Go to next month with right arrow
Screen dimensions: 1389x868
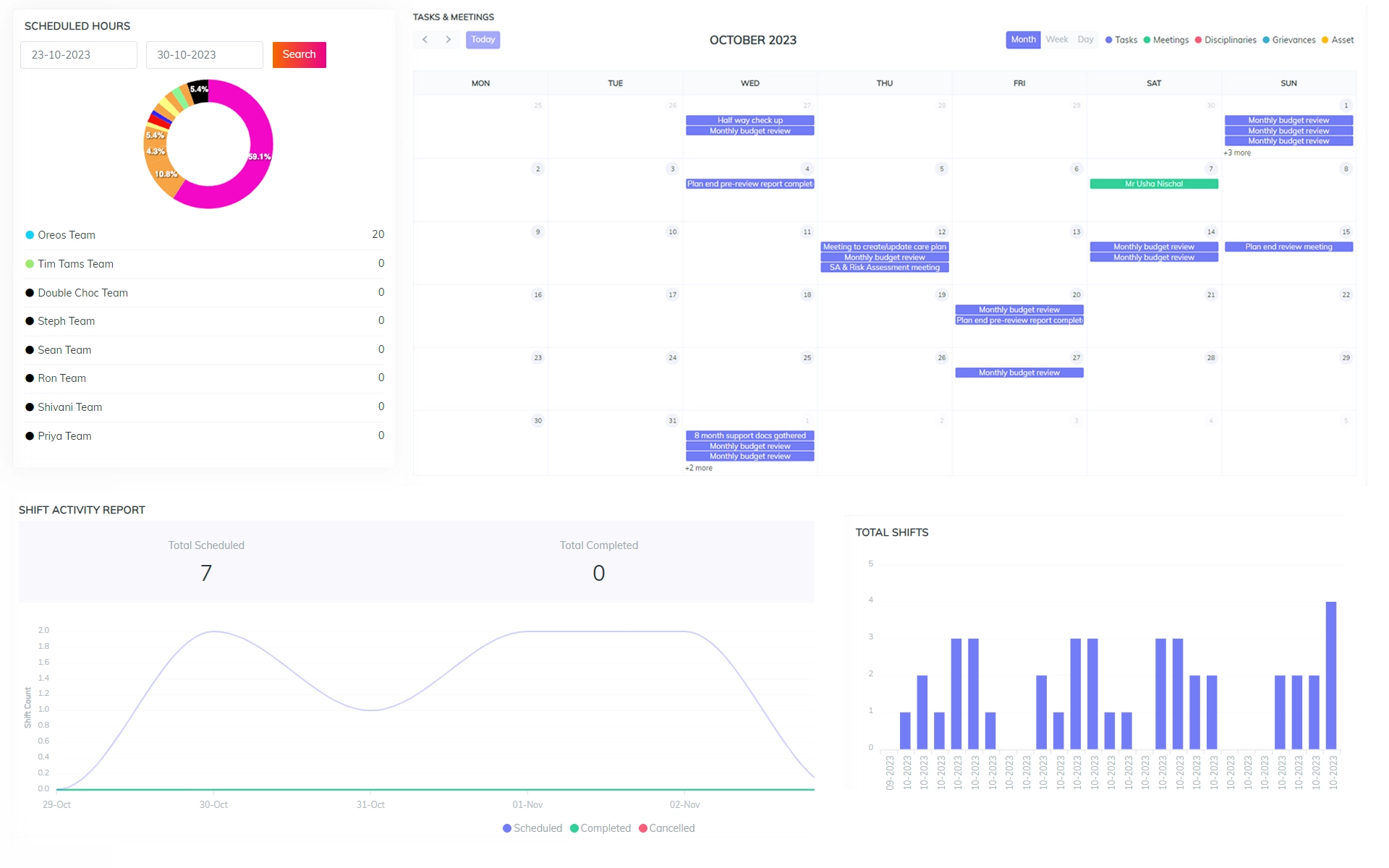tap(449, 40)
